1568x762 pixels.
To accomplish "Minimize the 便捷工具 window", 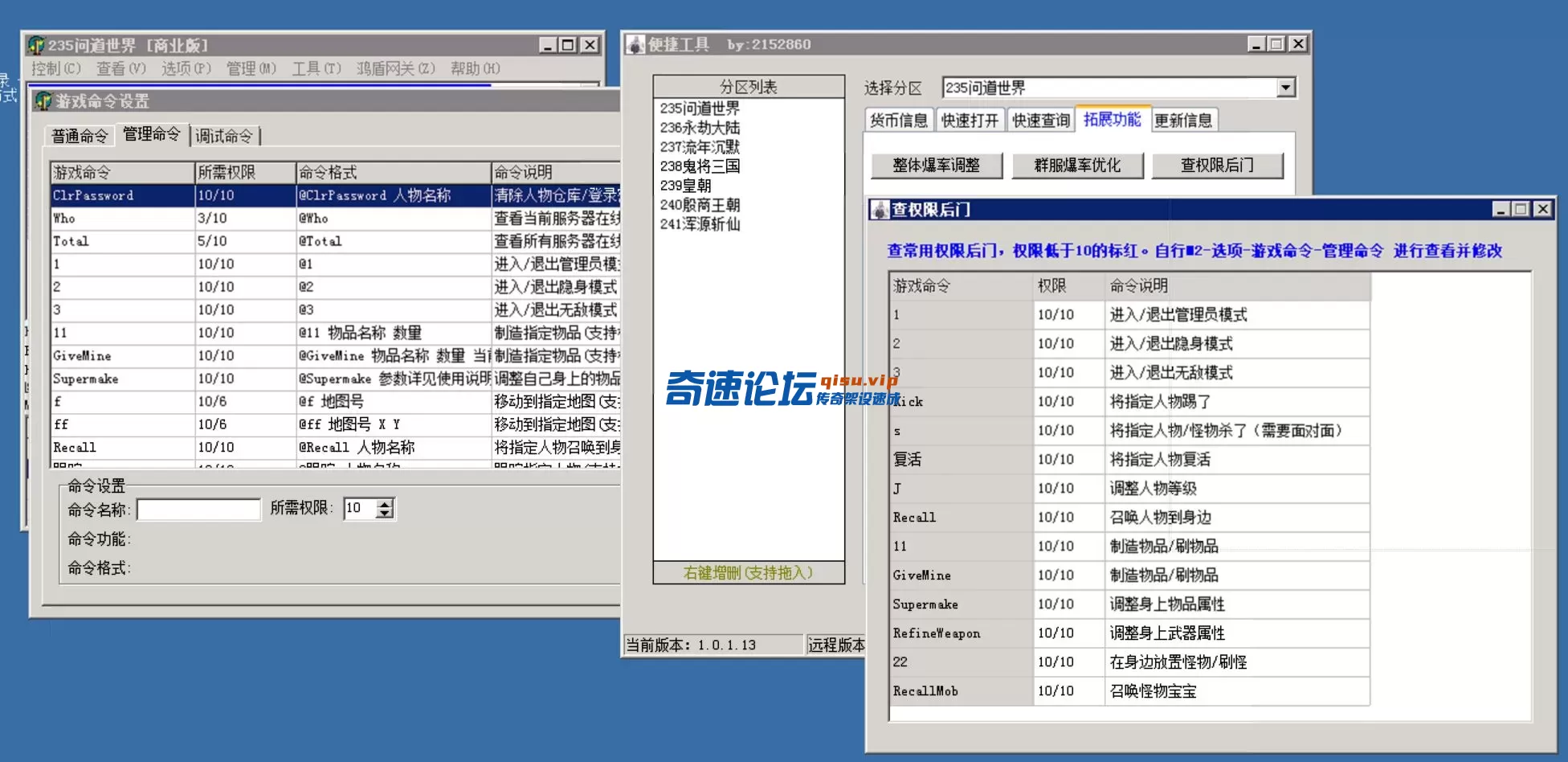I will pyautogui.click(x=1257, y=44).
